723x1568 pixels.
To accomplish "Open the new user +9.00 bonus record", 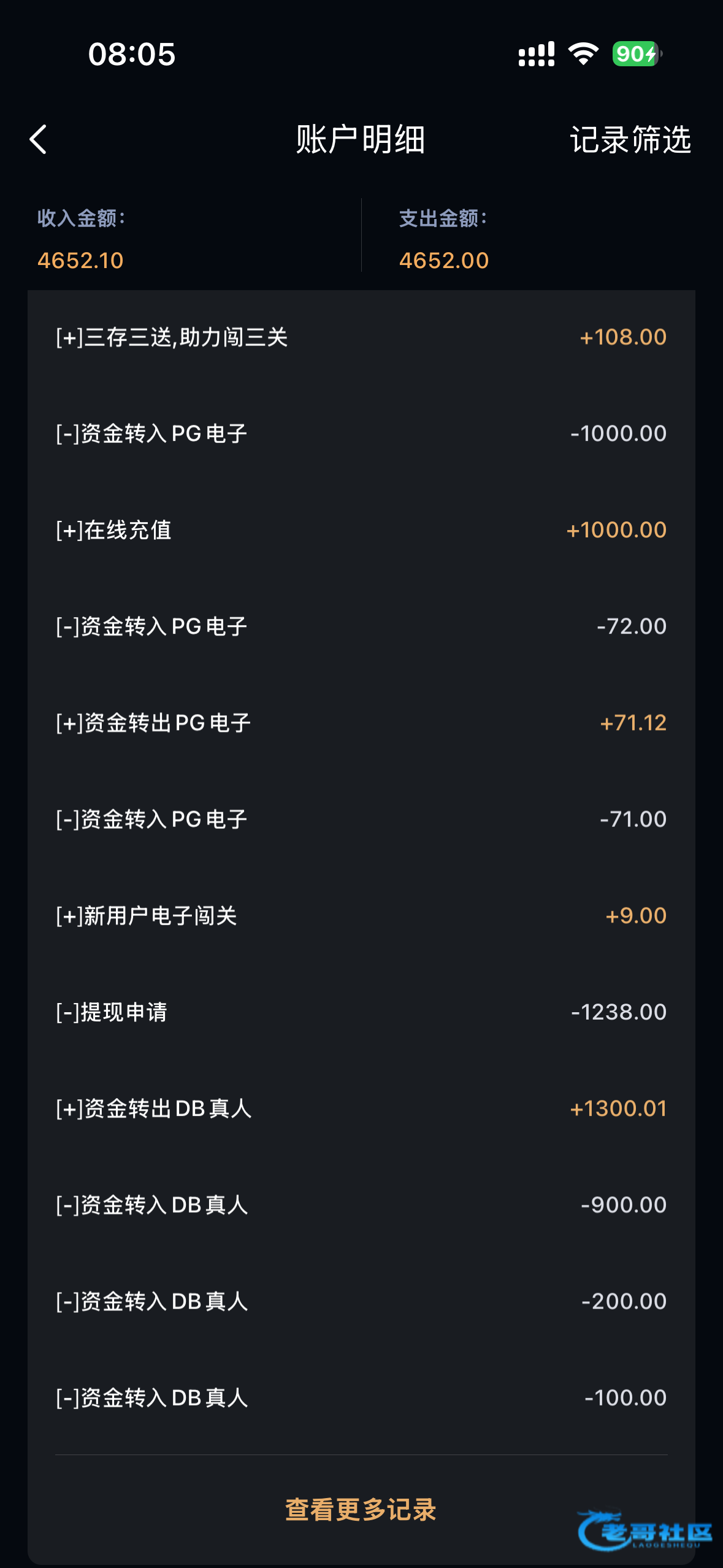I will pos(361,915).
